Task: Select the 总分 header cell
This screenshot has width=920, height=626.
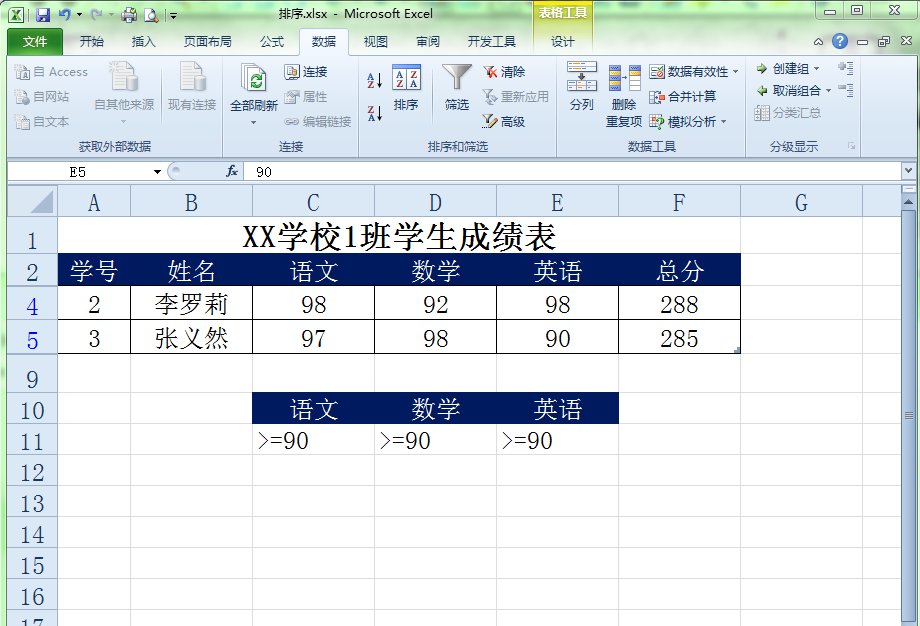Action: pos(679,270)
